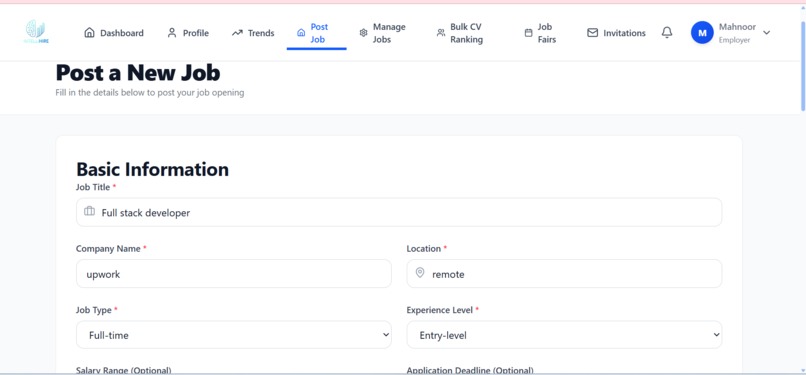Viewport: 806px width, 375px height.
Task: Click the blue M user avatar
Action: (702, 33)
